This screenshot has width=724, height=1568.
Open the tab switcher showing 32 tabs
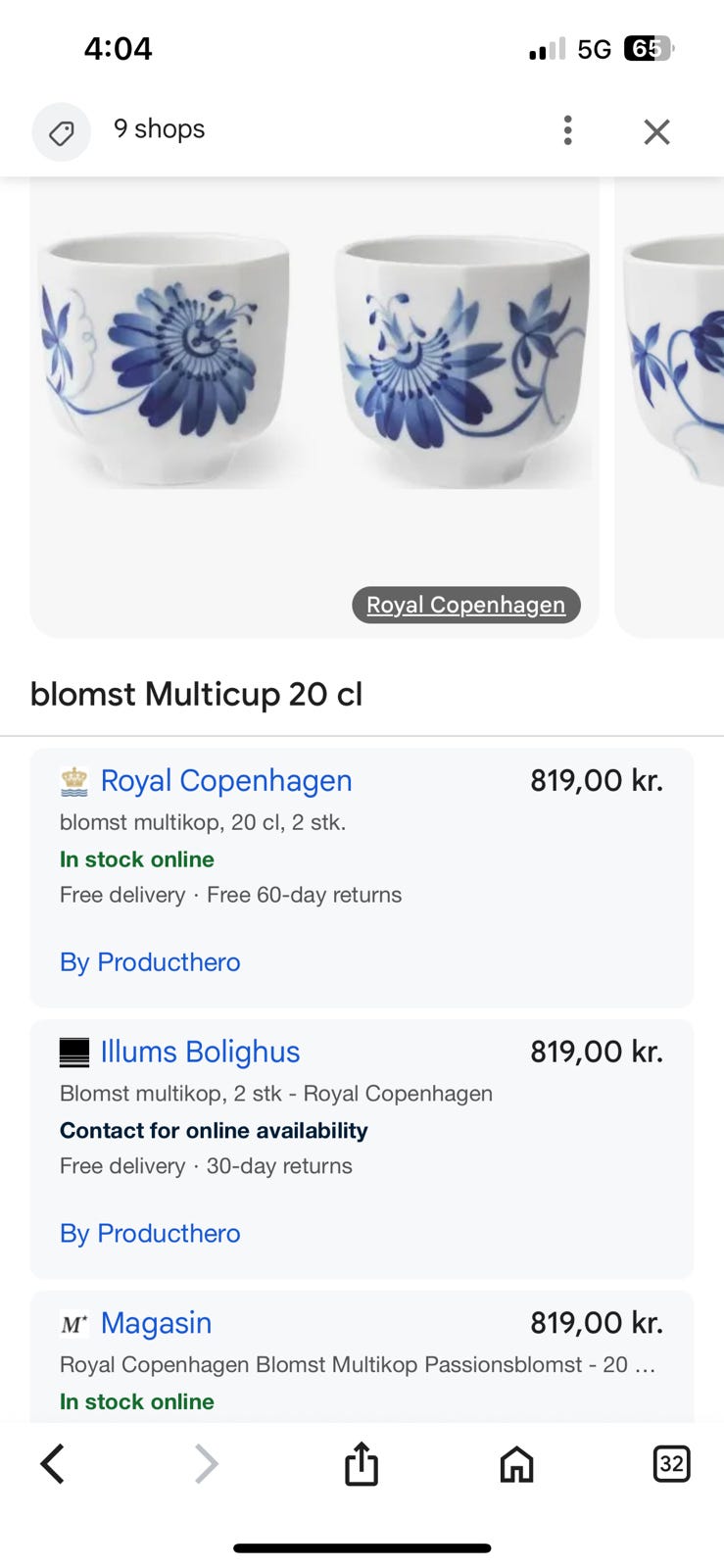[x=671, y=1464]
